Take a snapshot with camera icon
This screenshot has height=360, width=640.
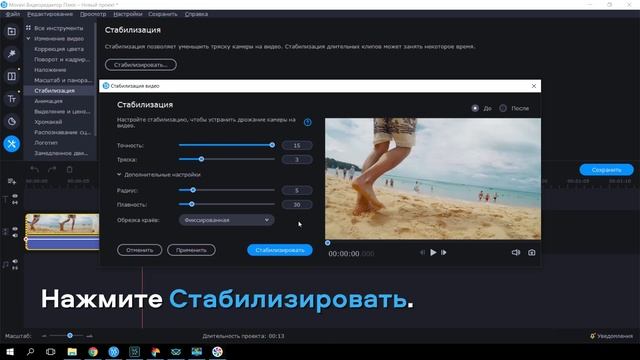(531, 253)
